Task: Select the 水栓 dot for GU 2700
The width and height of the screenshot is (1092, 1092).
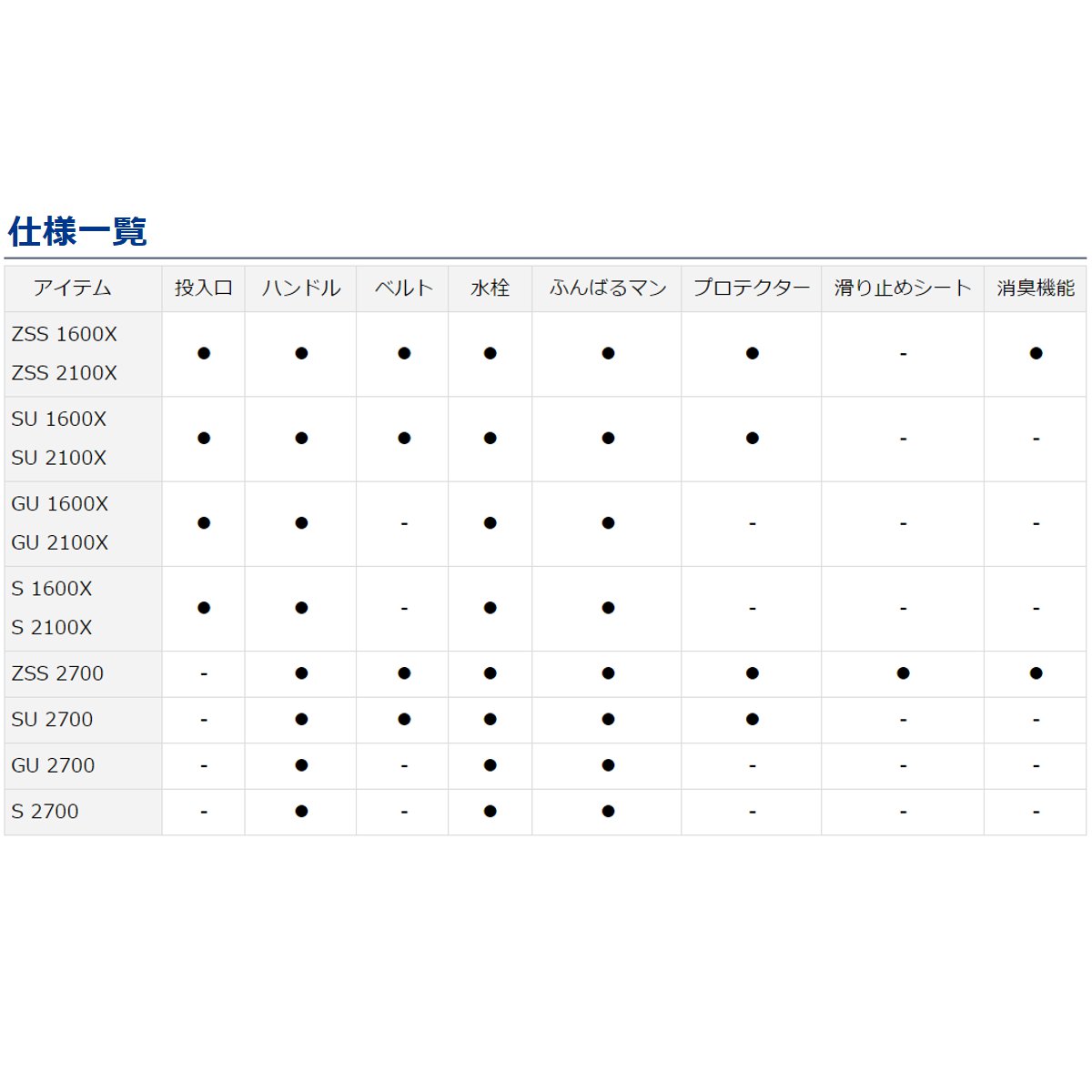Action: pyautogui.click(x=490, y=764)
